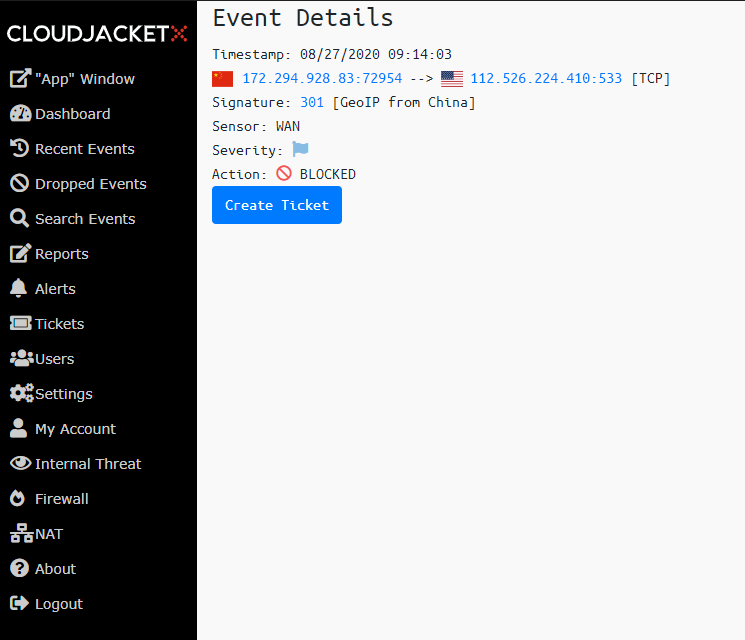745x640 pixels.
Task: Click the "App" Window external-link icon
Action: pos(20,78)
